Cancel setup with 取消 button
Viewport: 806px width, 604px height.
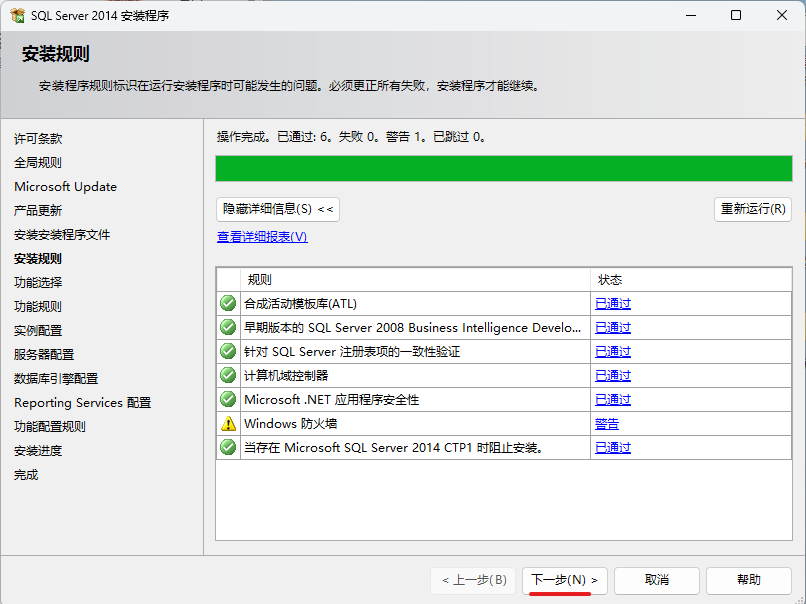pyautogui.click(x=656, y=580)
